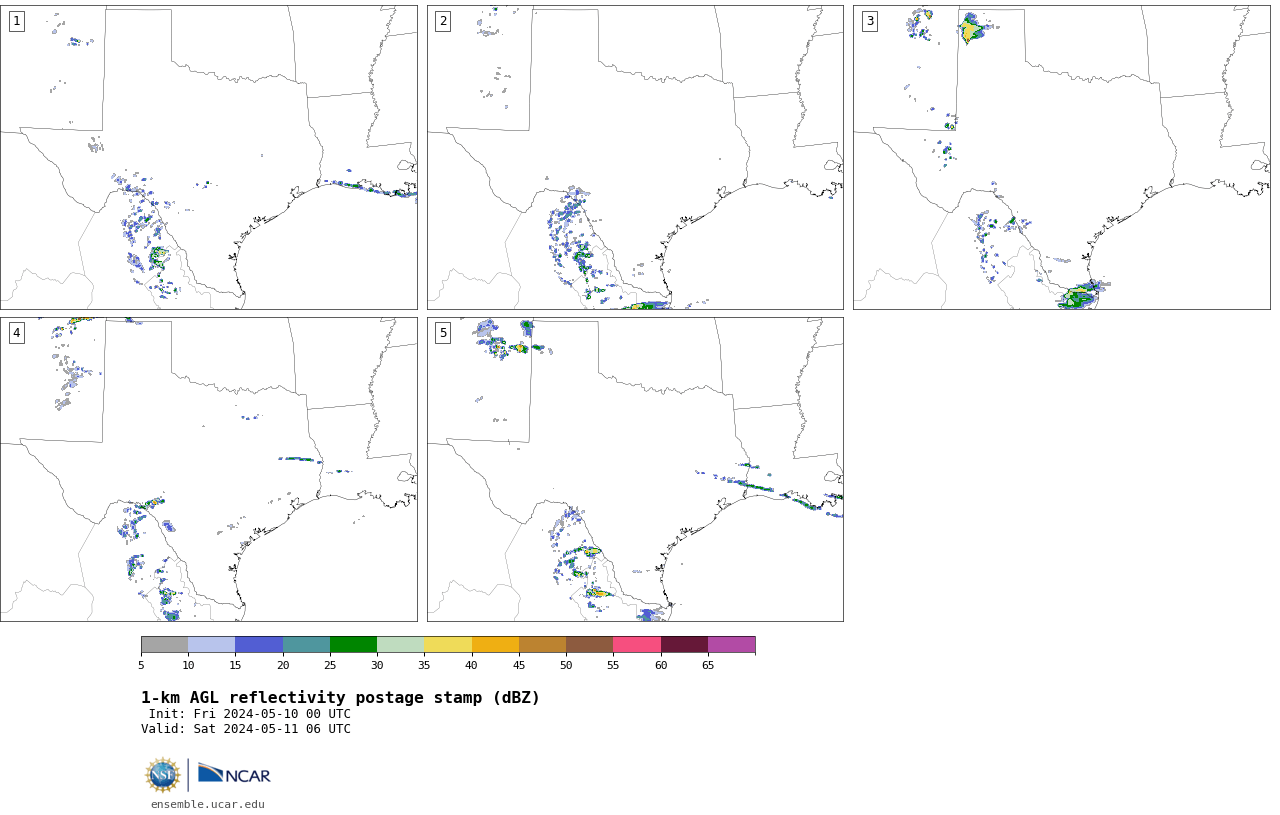Viewport: 1280px width, 815px height.
Task: Open ensemble member 1 reflectivity map
Action: tap(208, 157)
